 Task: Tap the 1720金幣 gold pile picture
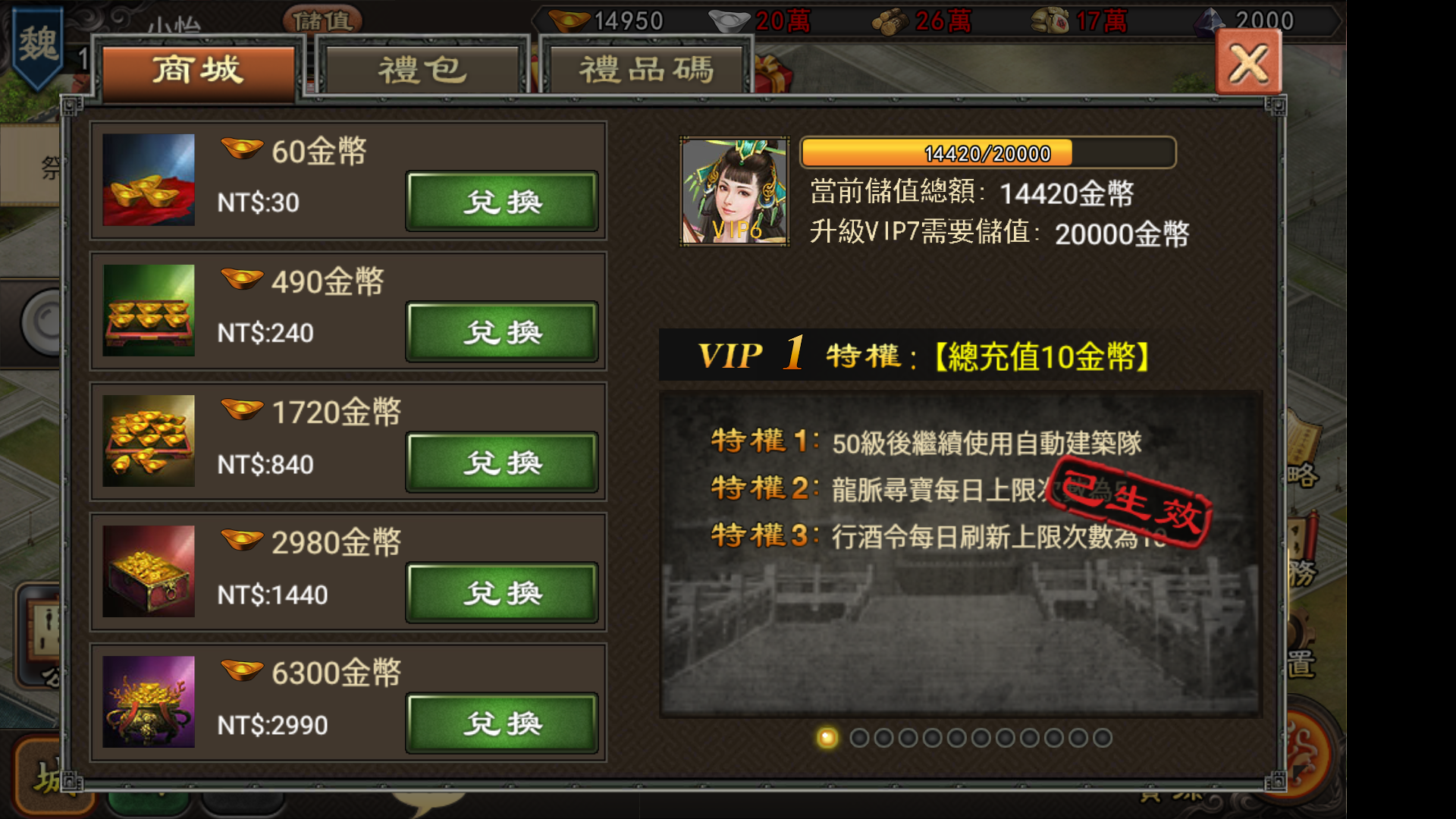(149, 441)
